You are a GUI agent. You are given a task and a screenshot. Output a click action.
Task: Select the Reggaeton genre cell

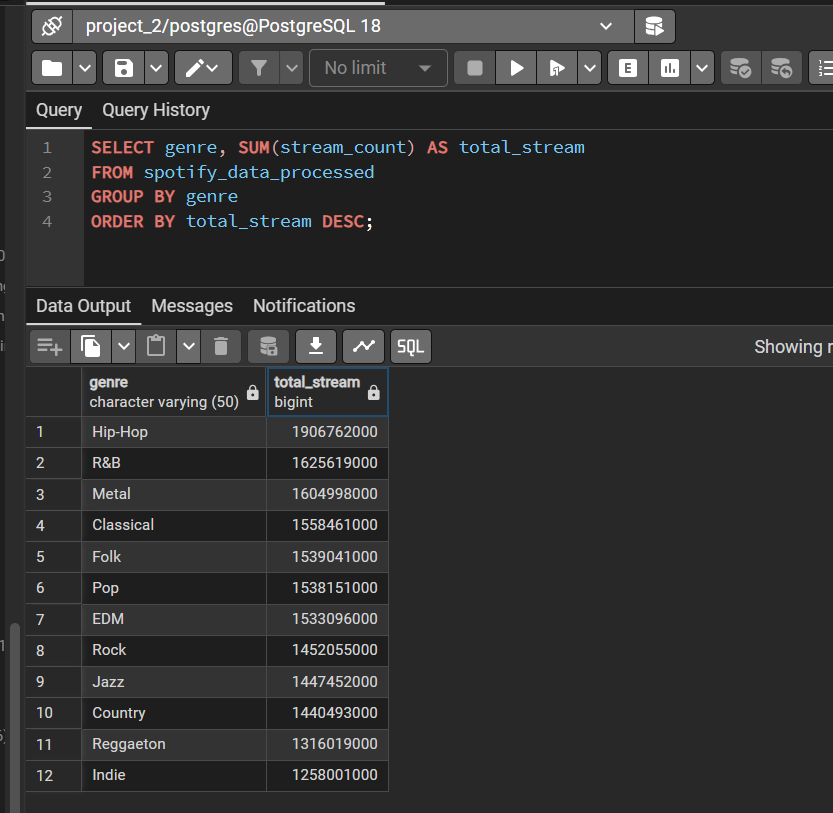[174, 744]
